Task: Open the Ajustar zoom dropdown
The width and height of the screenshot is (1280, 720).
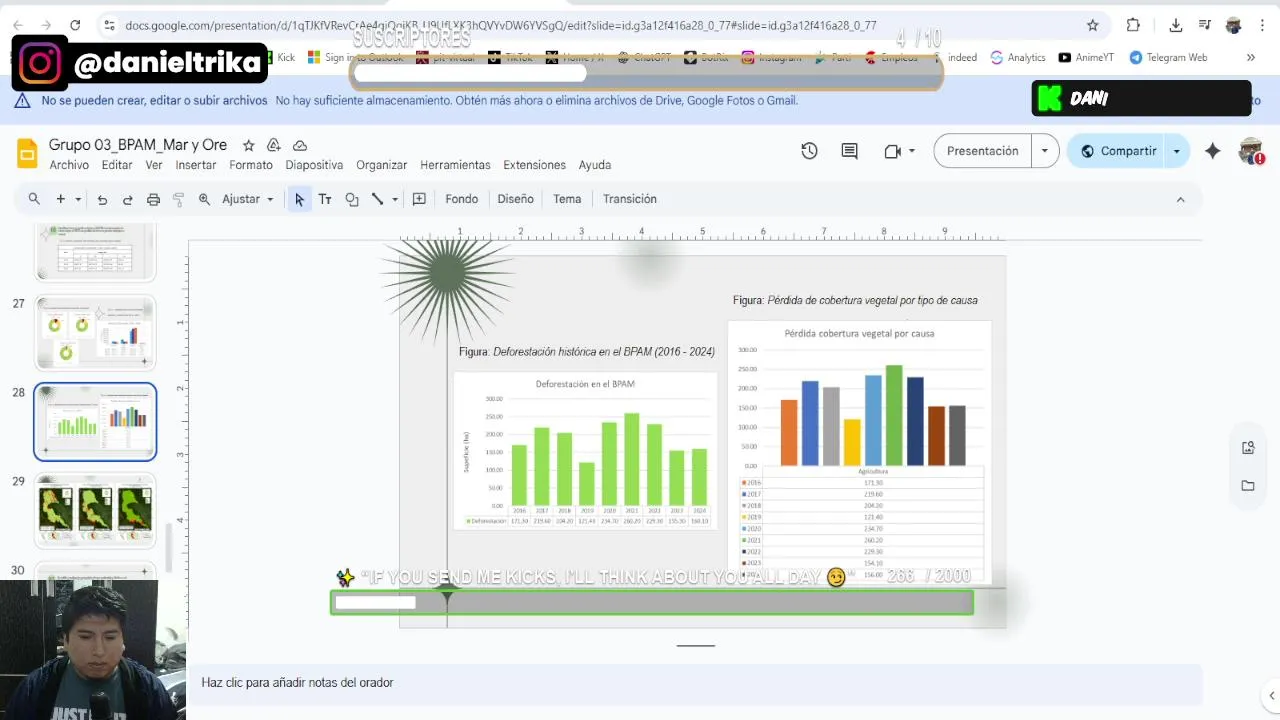Action: point(248,199)
